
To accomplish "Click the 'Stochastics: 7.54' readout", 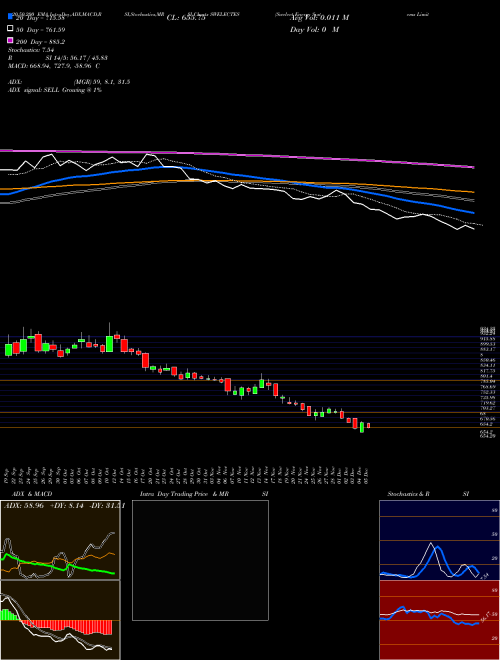I will [32, 50].
